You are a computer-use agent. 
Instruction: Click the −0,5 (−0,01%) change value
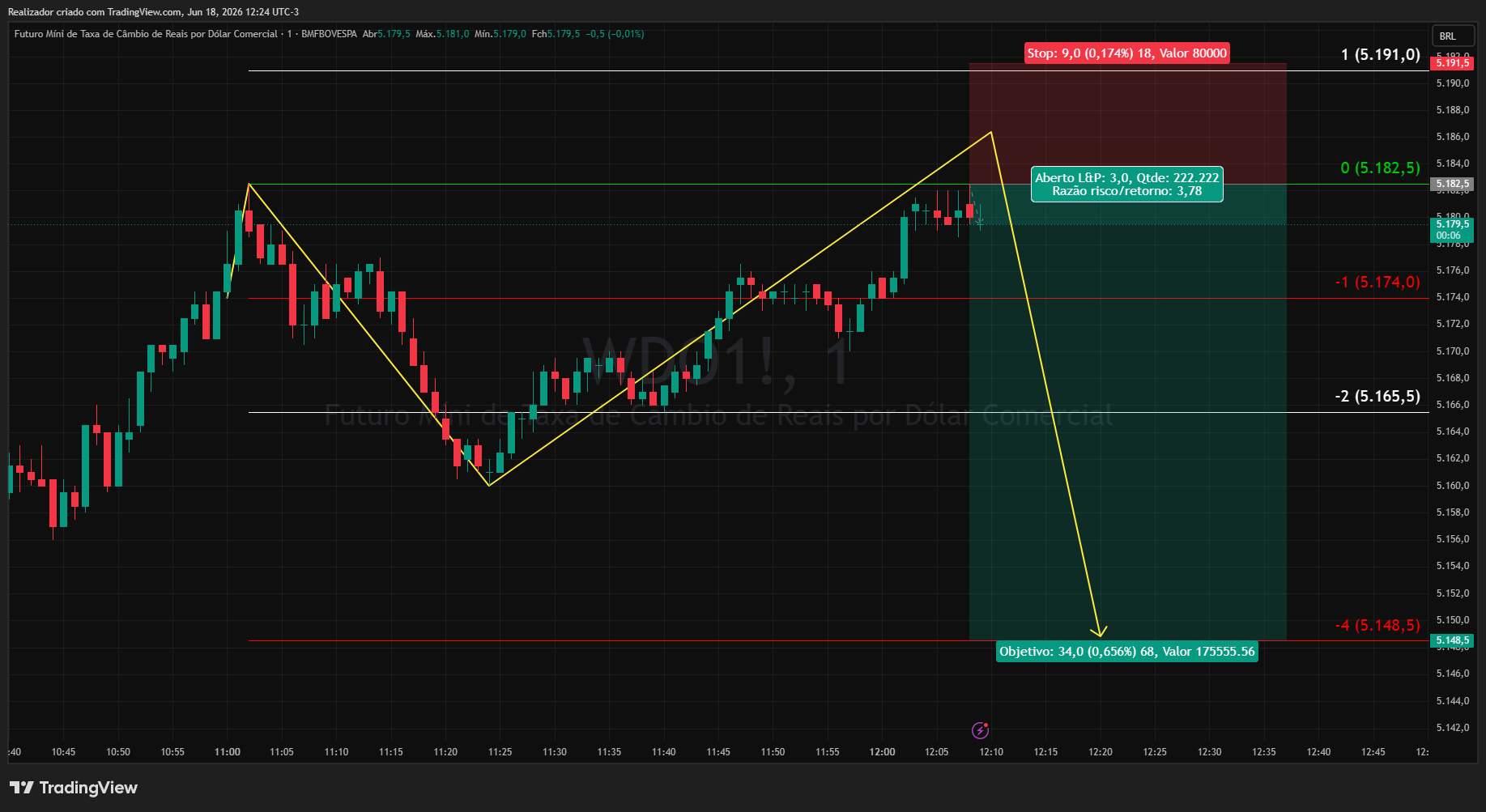point(615,34)
